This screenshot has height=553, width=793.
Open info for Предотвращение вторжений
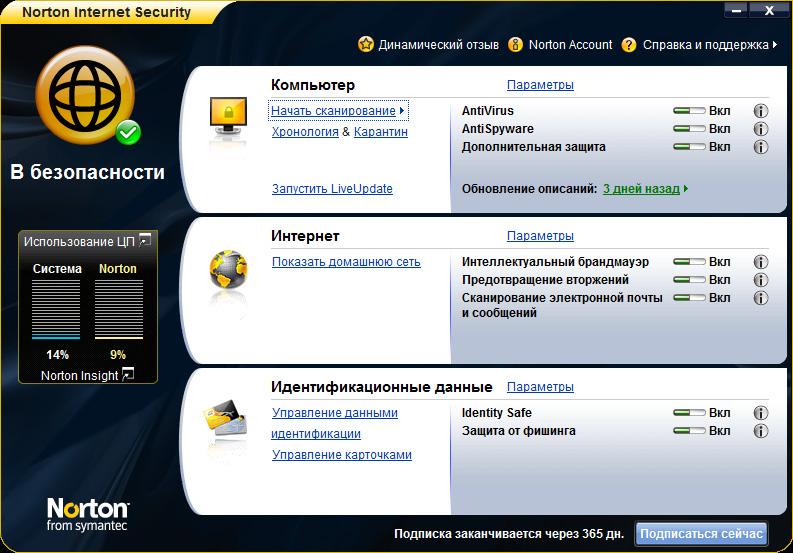761,280
